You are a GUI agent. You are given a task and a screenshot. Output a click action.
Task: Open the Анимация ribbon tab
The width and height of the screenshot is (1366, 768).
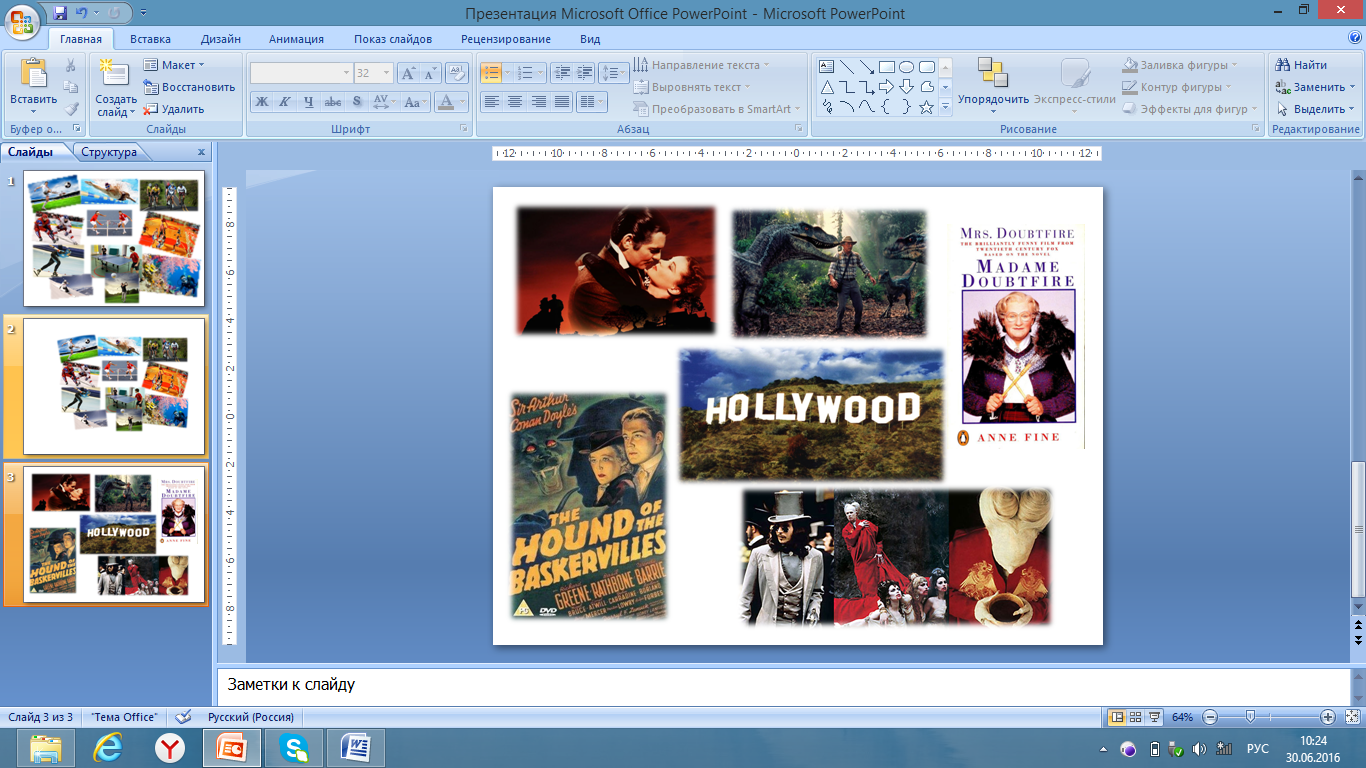pyautogui.click(x=296, y=39)
